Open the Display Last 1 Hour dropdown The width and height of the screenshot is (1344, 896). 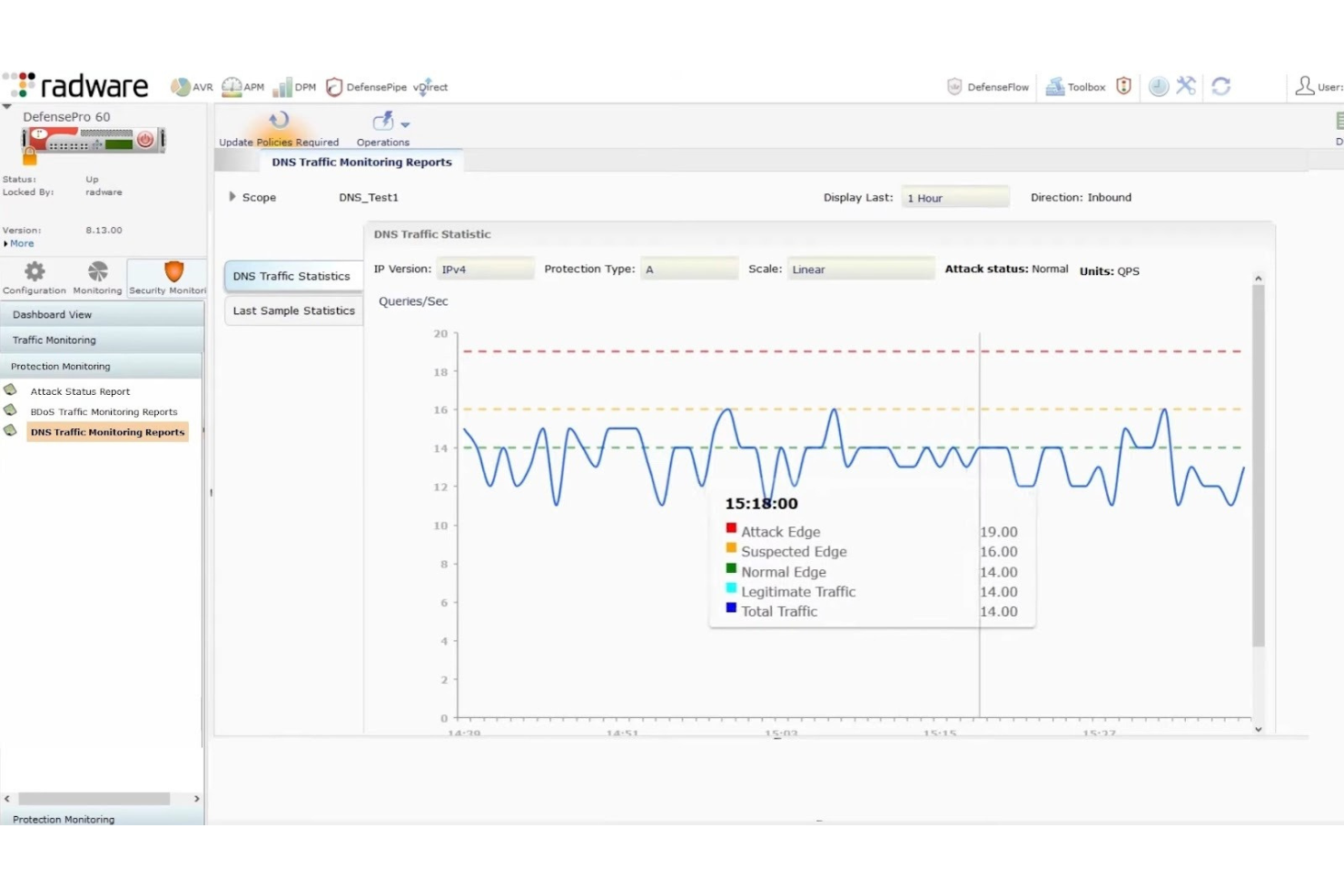(955, 197)
